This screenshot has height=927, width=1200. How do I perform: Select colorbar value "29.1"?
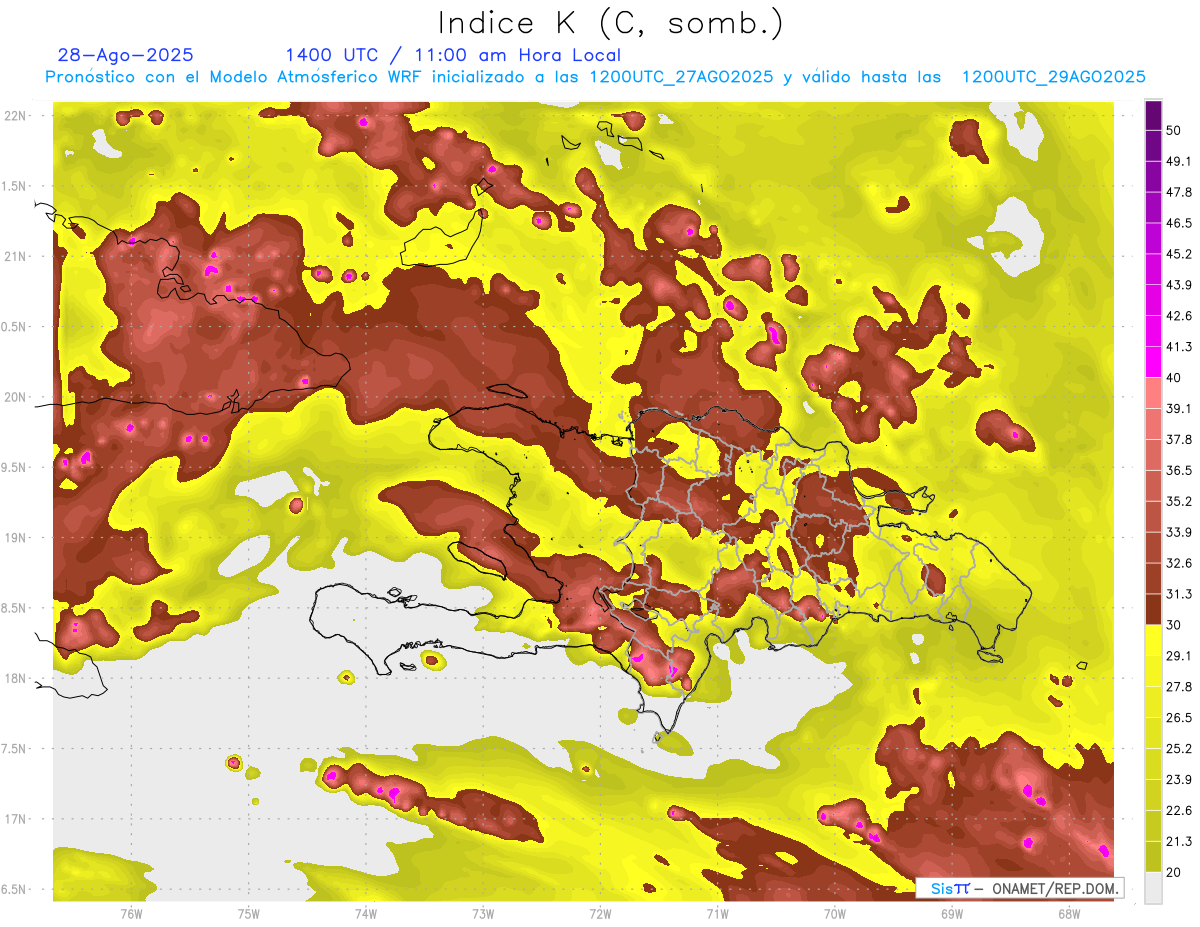[x=1180, y=656]
